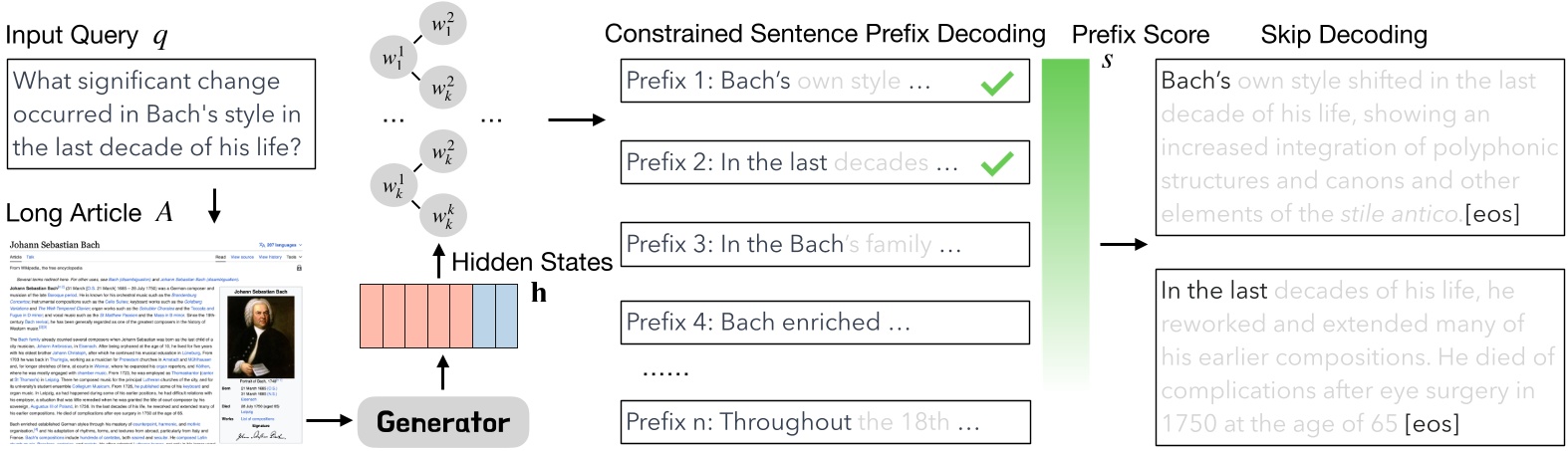
Task: Open the 397 languages dropdown
Action: click(x=280, y=245)
